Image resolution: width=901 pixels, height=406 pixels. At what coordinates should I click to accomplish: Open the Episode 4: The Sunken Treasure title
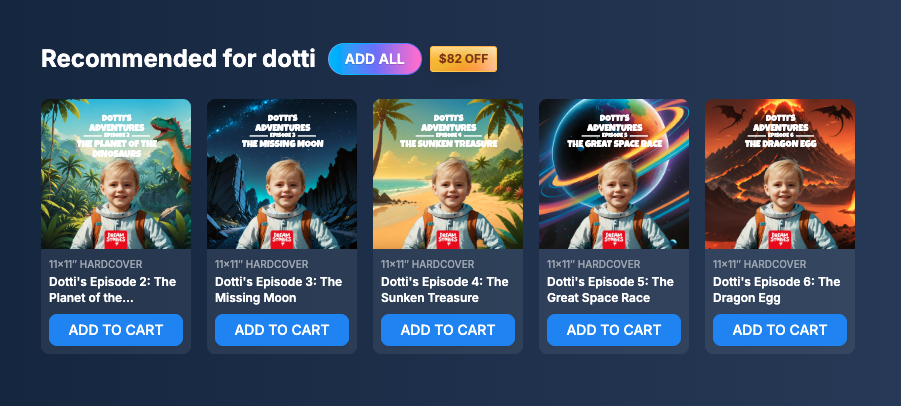click(x=445, y=290)
